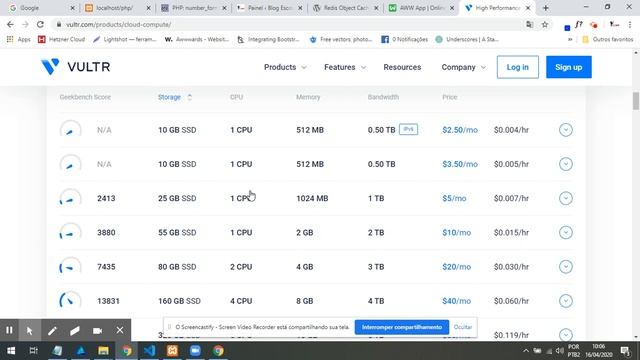Expand the $5/mo plan details

[x=566, y=198]
